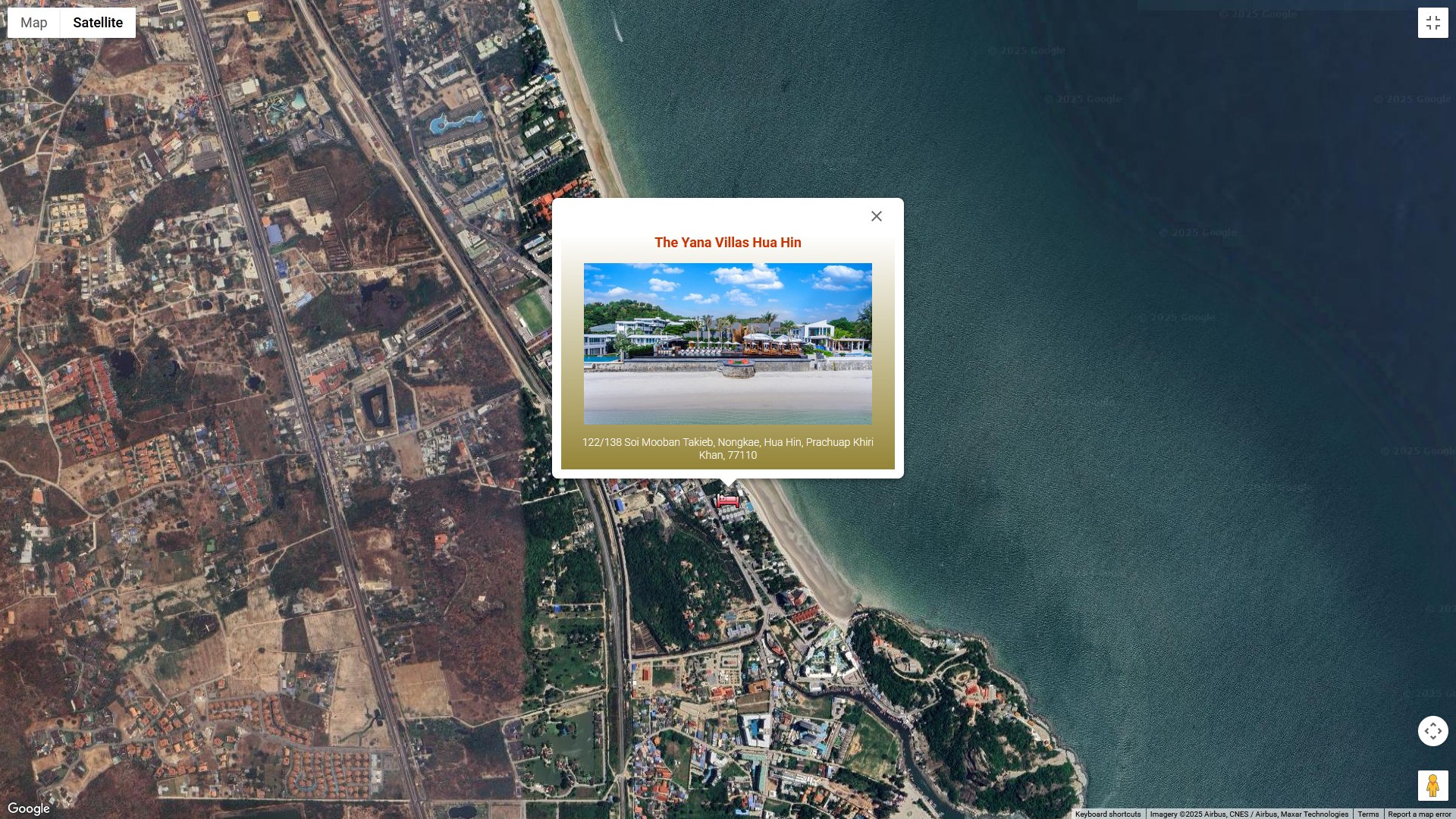
Task: Click the imagery attribution text
Action: [x=1248, y=814]
